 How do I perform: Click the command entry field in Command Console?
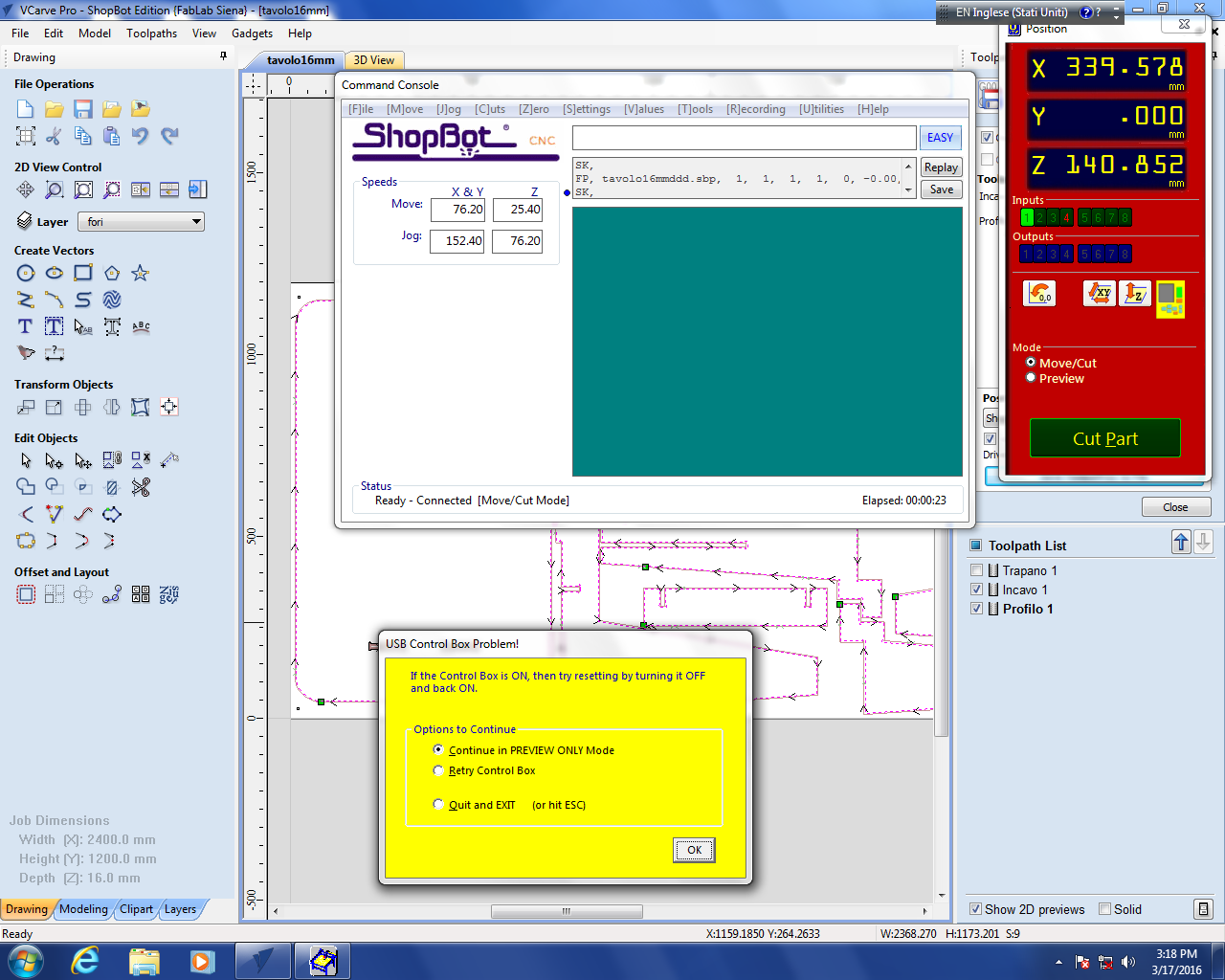coord(744,138)
